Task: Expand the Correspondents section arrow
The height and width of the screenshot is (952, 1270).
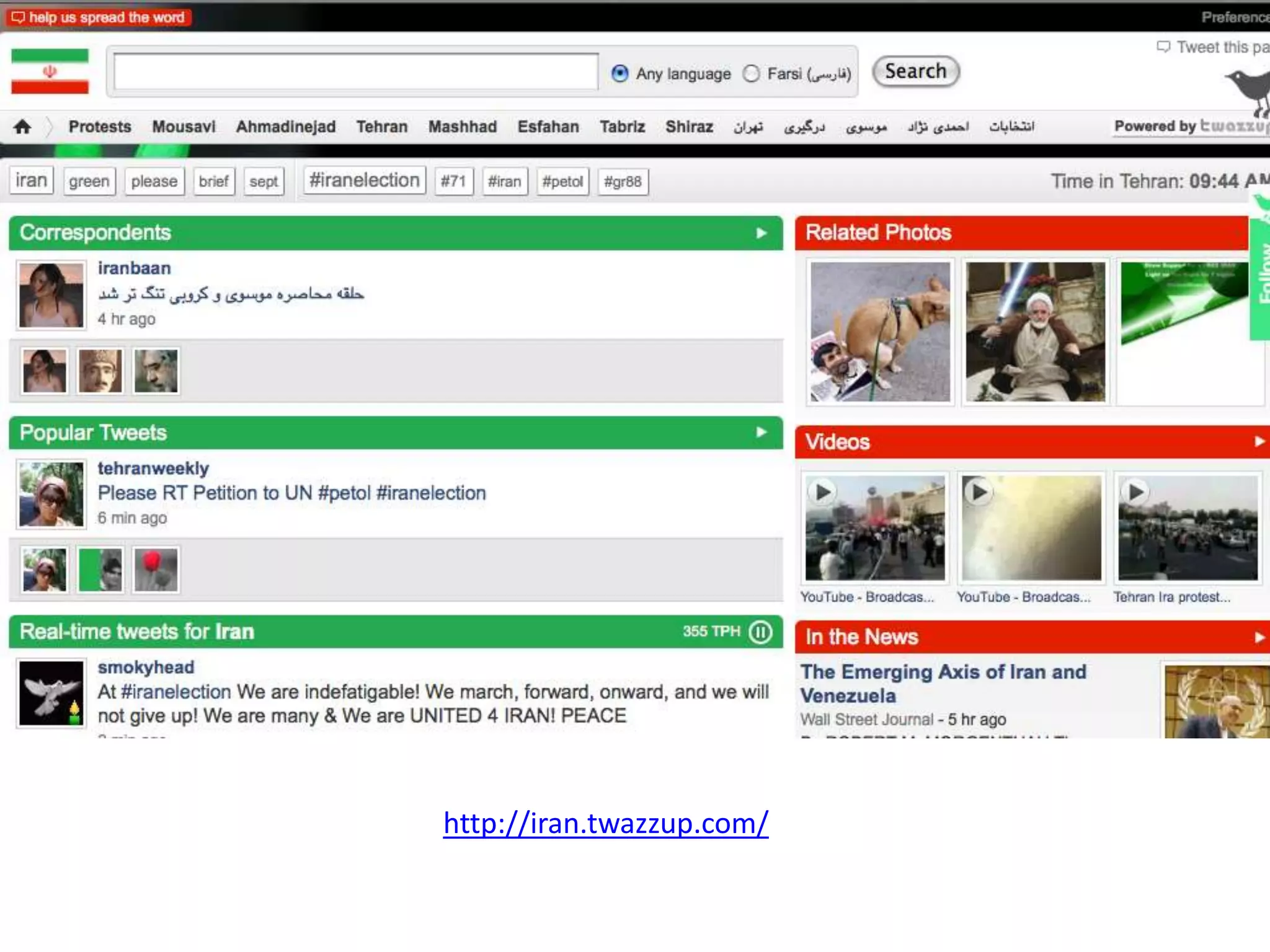Action: (x=761, y=233)
